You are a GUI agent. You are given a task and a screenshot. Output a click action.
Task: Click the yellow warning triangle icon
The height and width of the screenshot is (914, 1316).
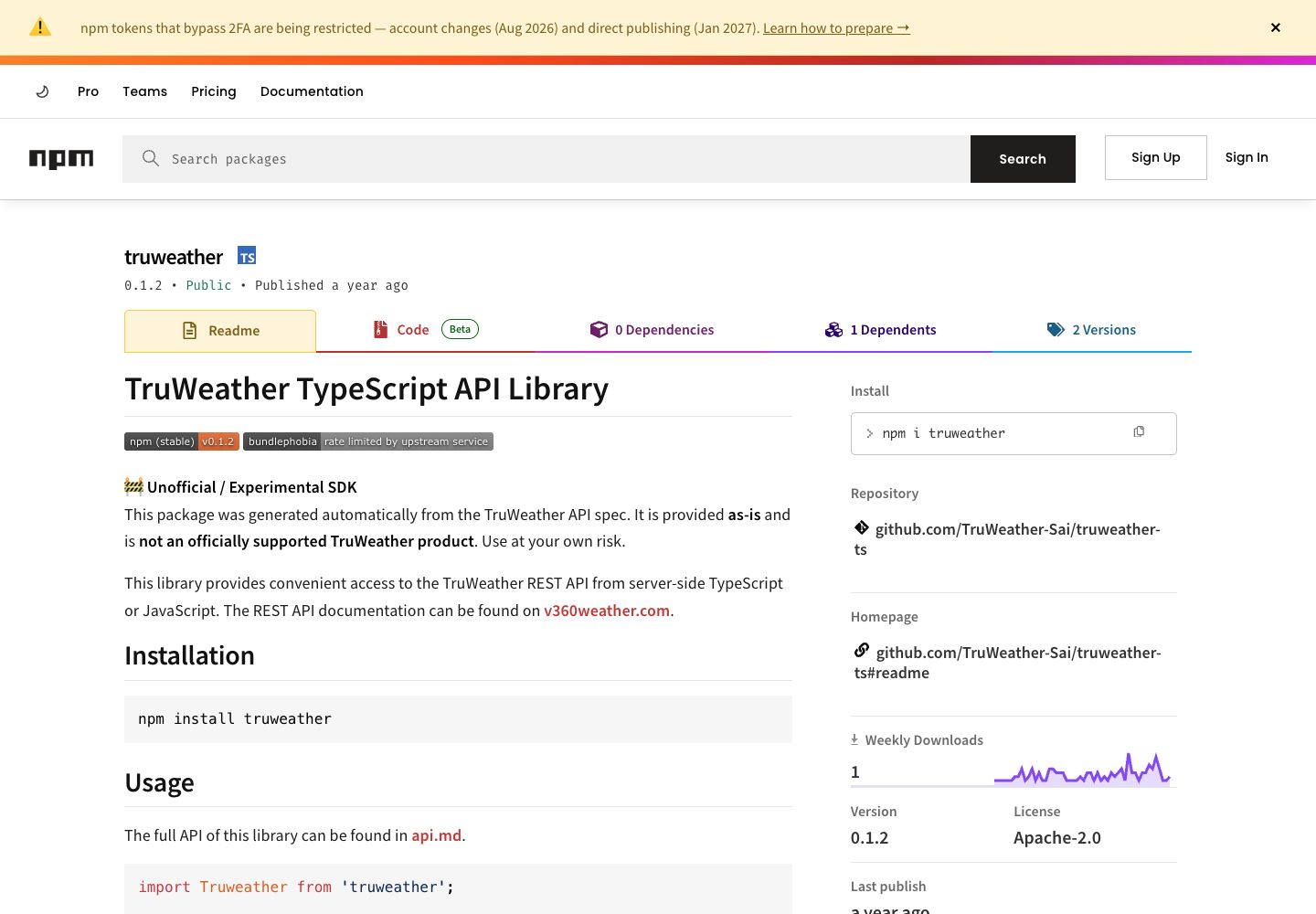(x=40, y=27)
